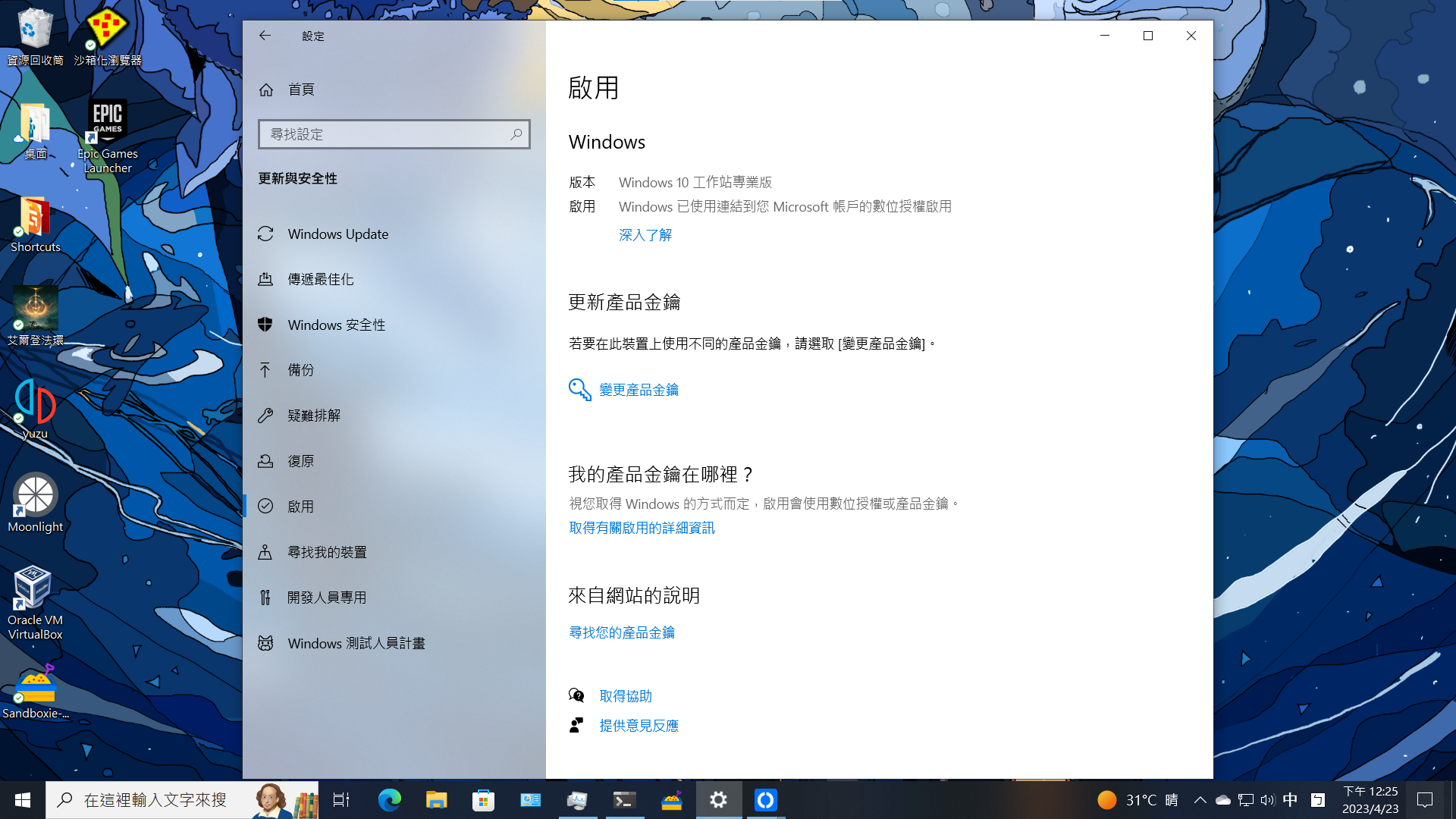
Task: Open the terminal app on the taskbar
Action: (624, 800)
